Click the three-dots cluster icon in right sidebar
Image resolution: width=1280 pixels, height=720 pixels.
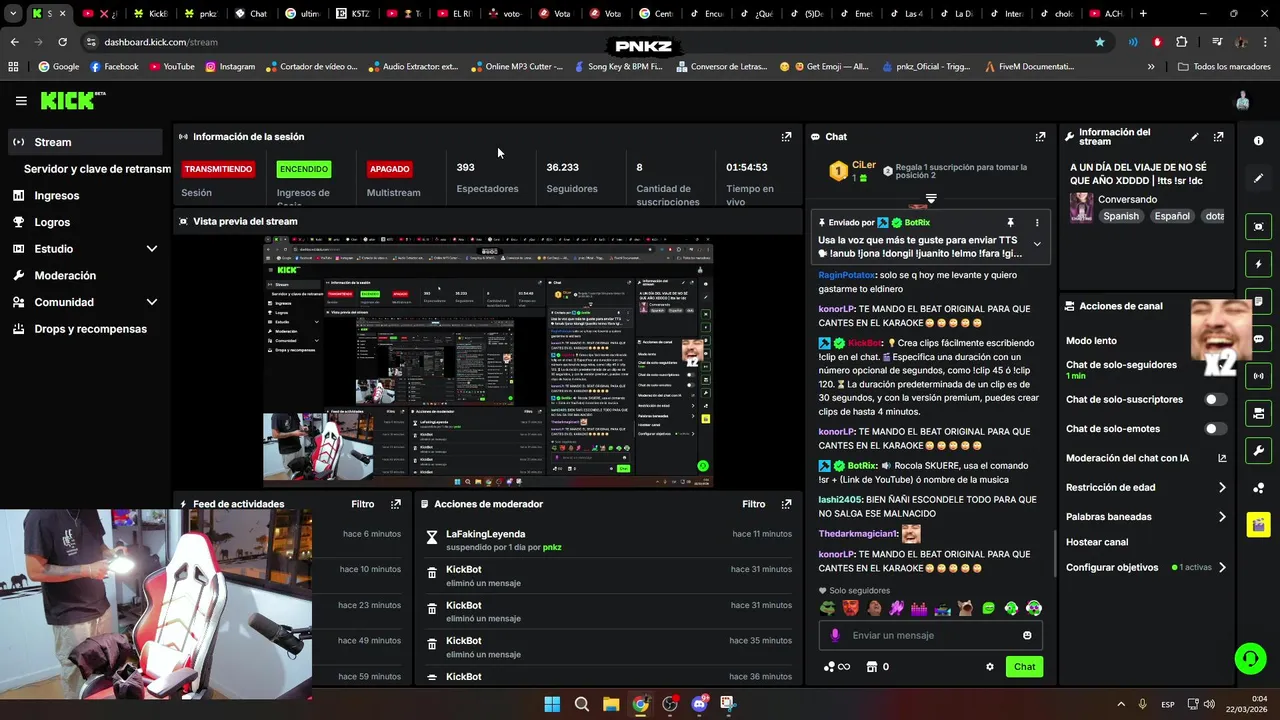[x=1258, y=487]
